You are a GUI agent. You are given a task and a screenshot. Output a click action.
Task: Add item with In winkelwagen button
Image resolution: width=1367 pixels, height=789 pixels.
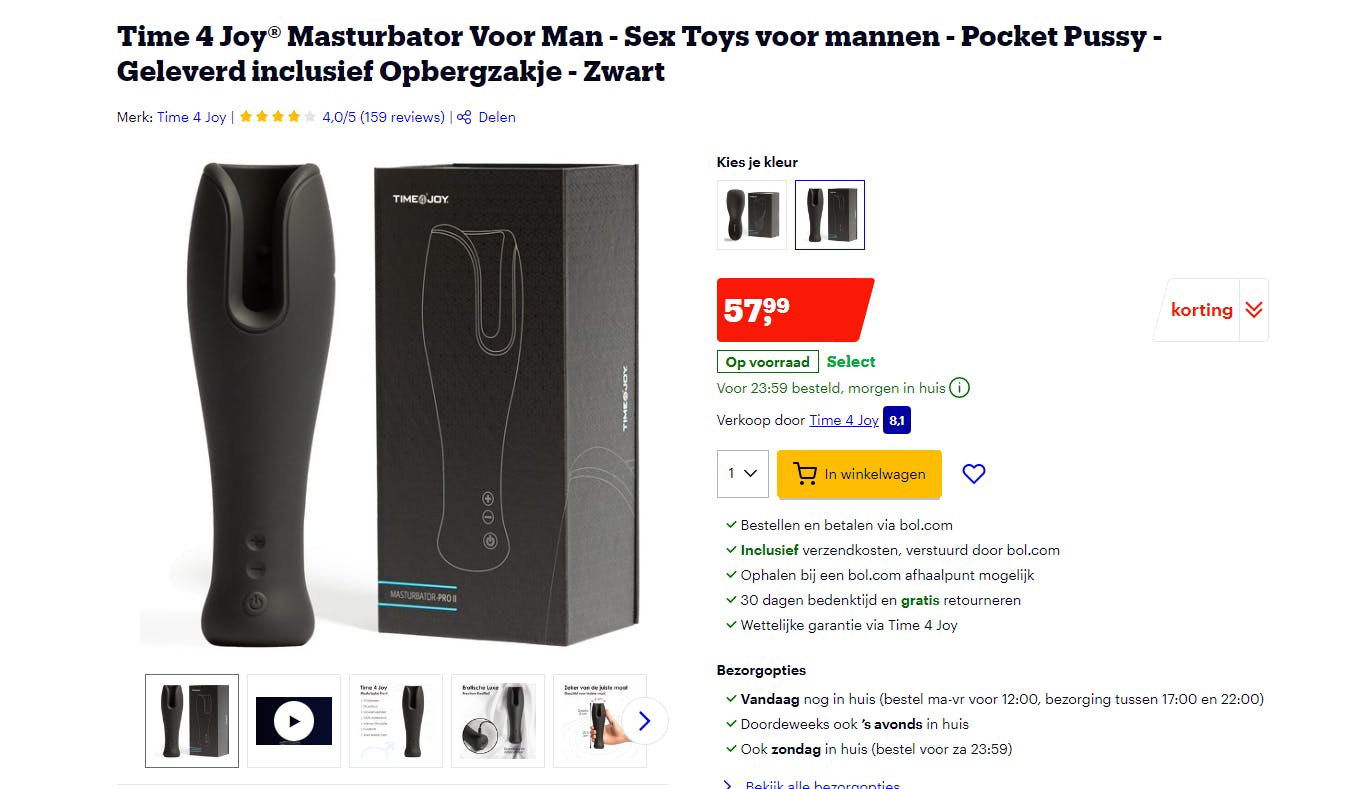[859, 474]
